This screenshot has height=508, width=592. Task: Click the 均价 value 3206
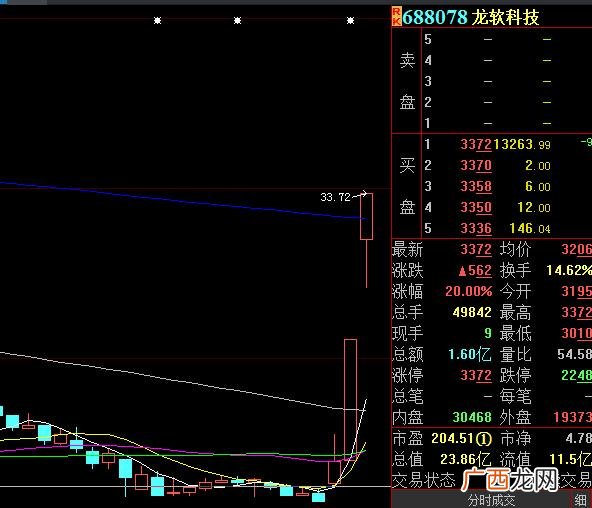point(577,249)
